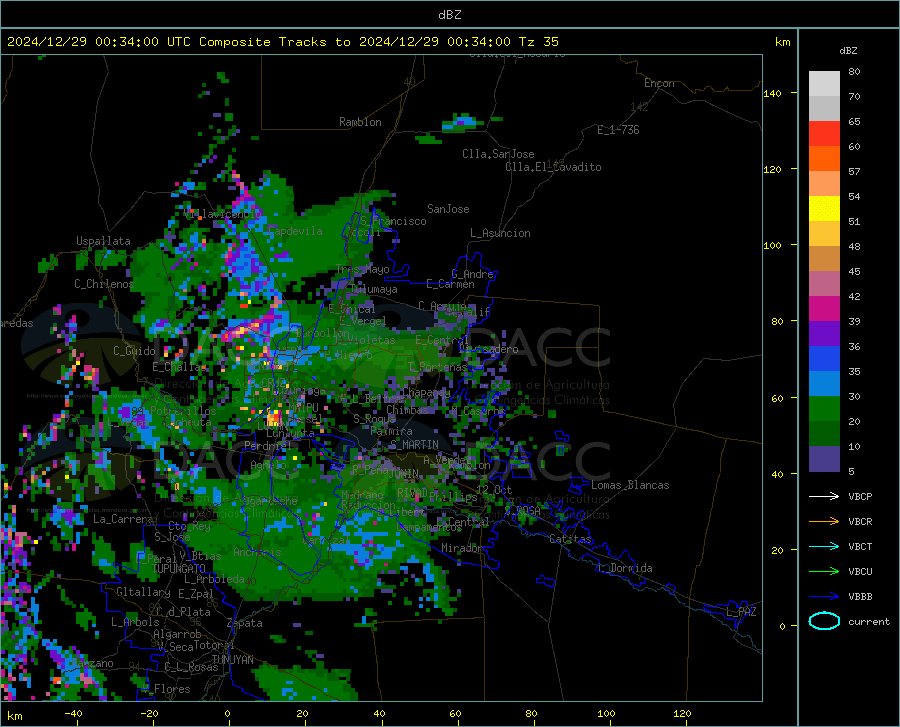The width and height of the screenshot is (900, 727).
Task: Click the E_Carmen map label
Action: [x=450, y=283]
